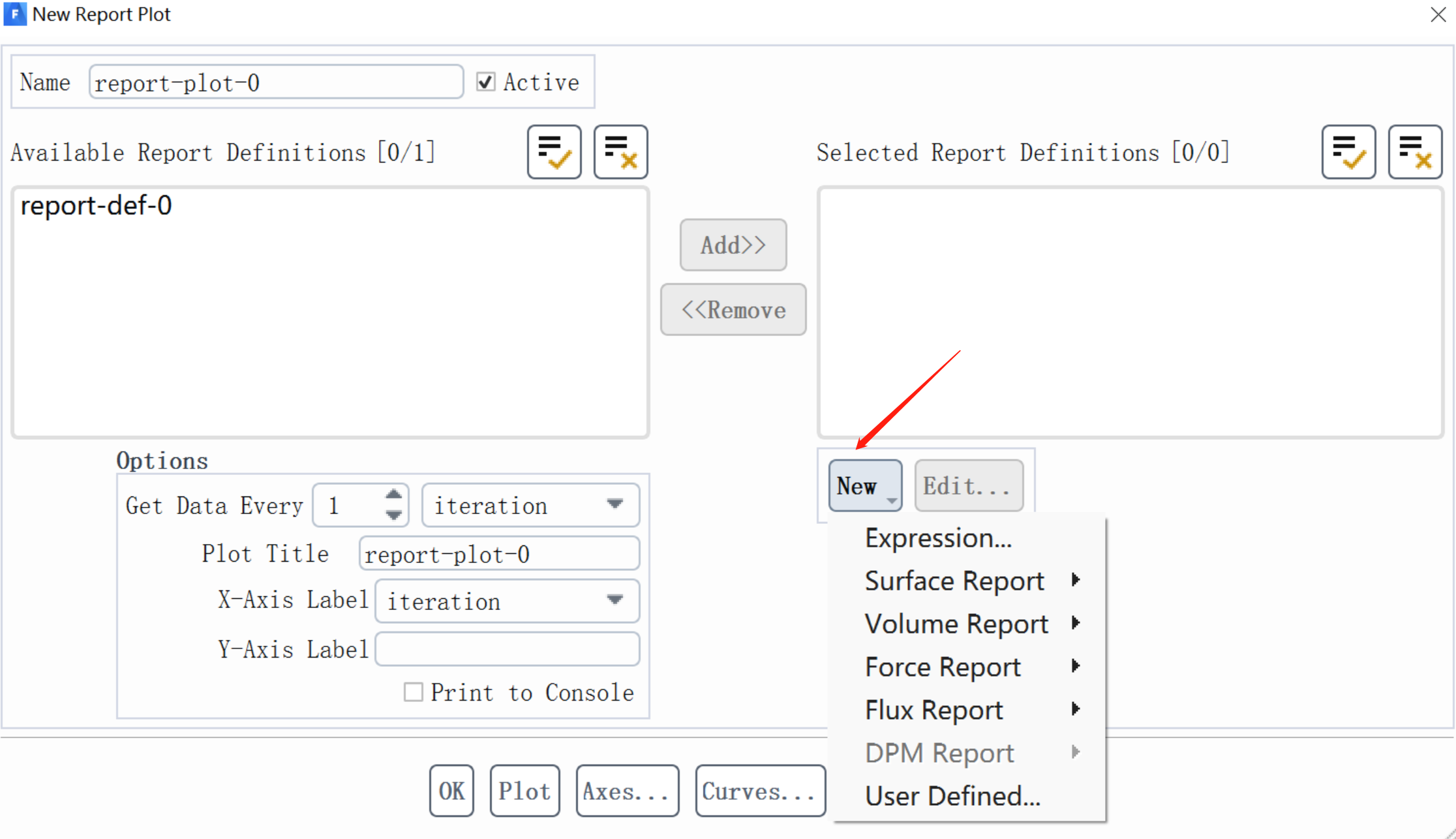Close the New Report Plot dialog

[x=1438, y=14]
